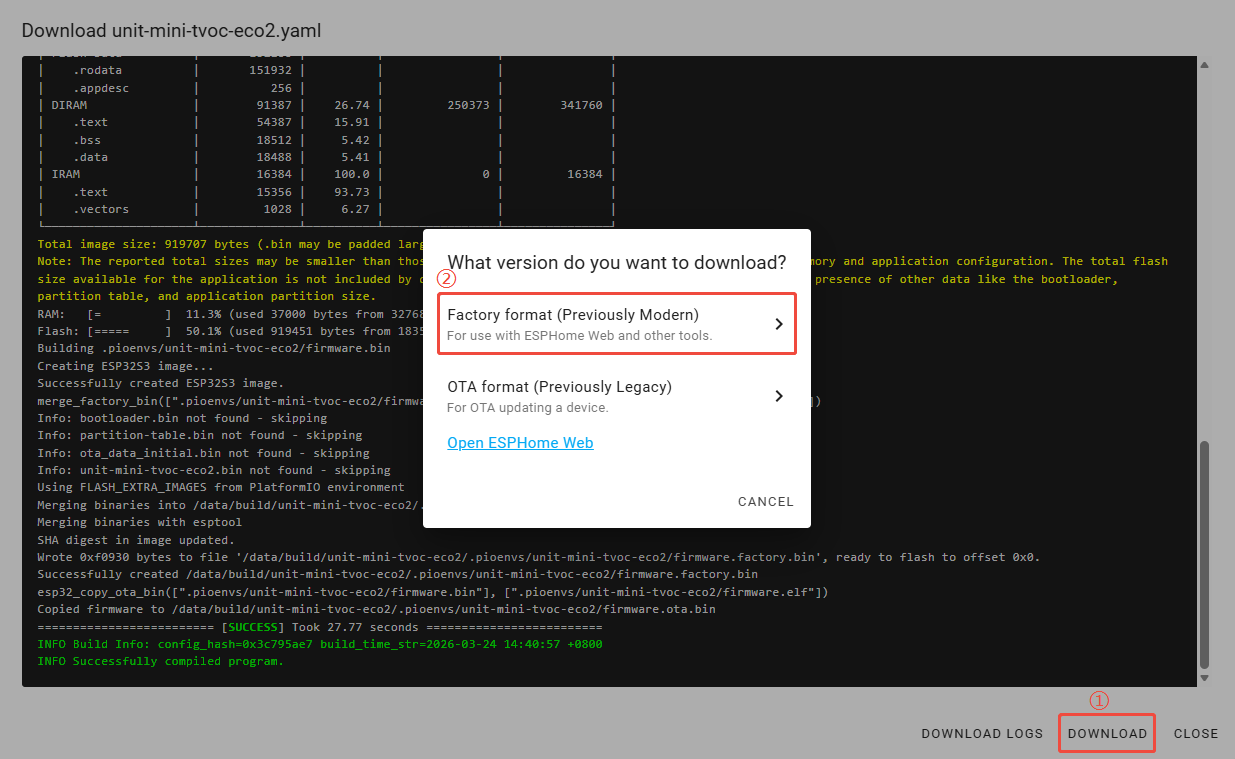Click the DOWNLOAD LOGS button

(x=982, y=733)
